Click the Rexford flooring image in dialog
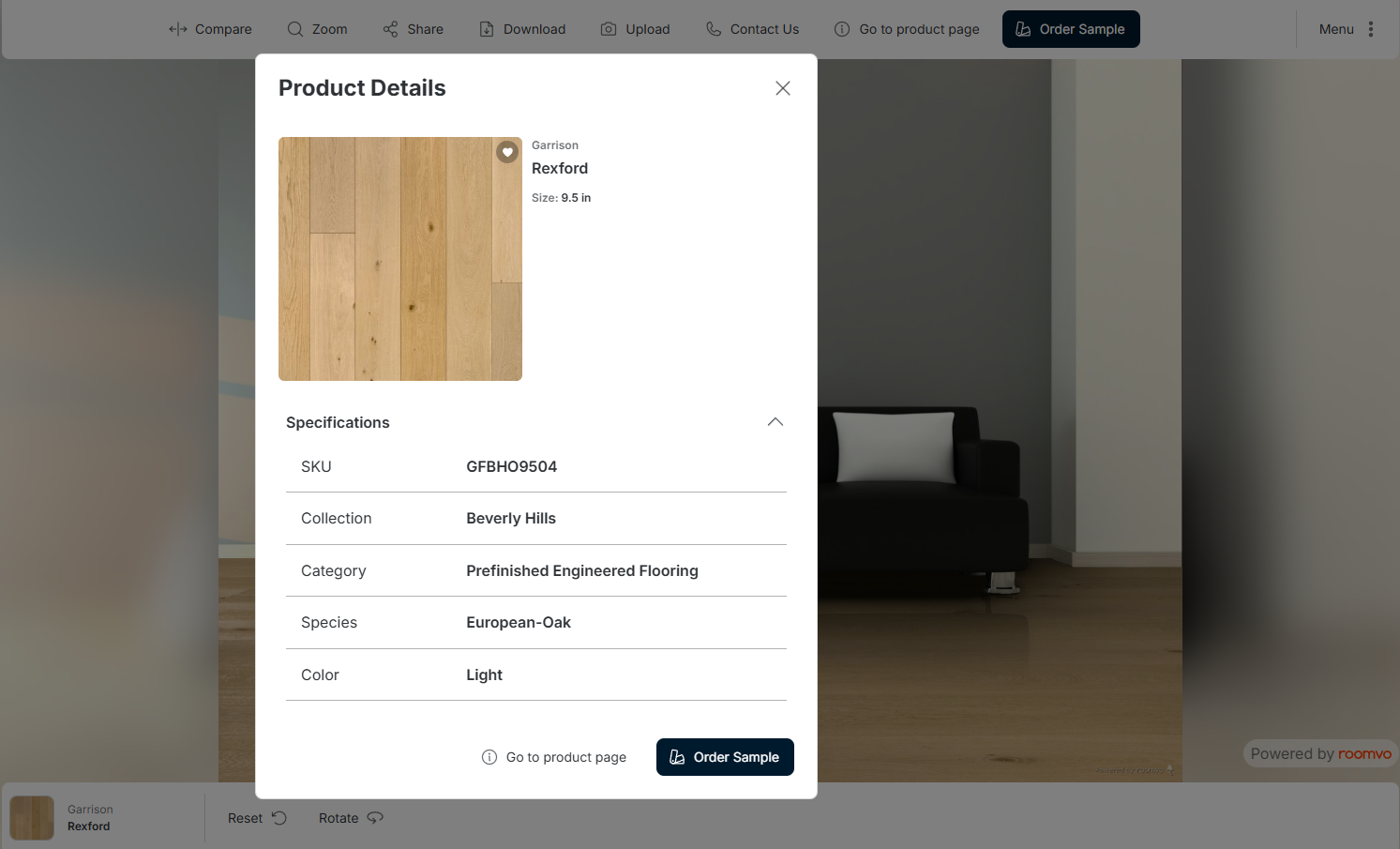The height and width of the screenshot is (849, 1400). click(x=400, y=259)
